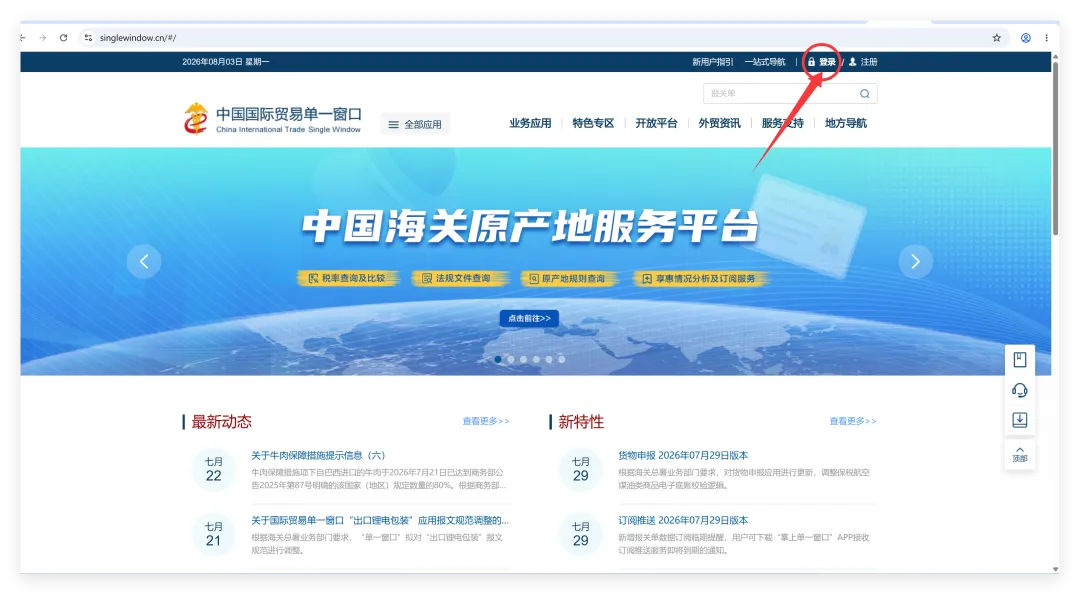Screen dimensions: 1080x595
Task: Click the 七月 22 date badge
Action: coord(214,469)
